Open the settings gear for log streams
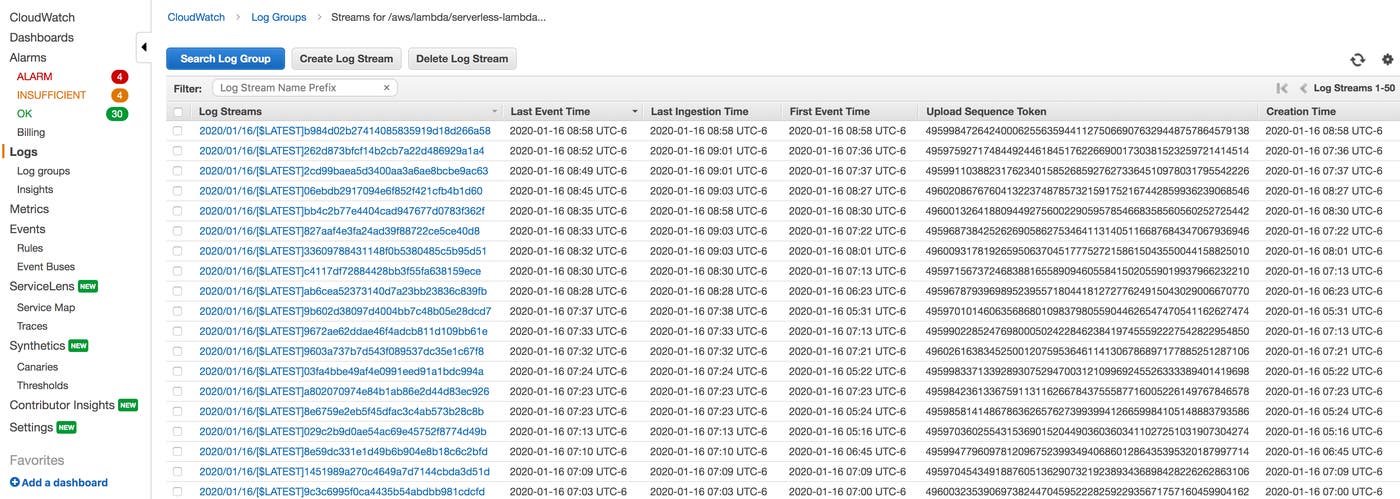The image size is (1400, 499). point(1387,60)
